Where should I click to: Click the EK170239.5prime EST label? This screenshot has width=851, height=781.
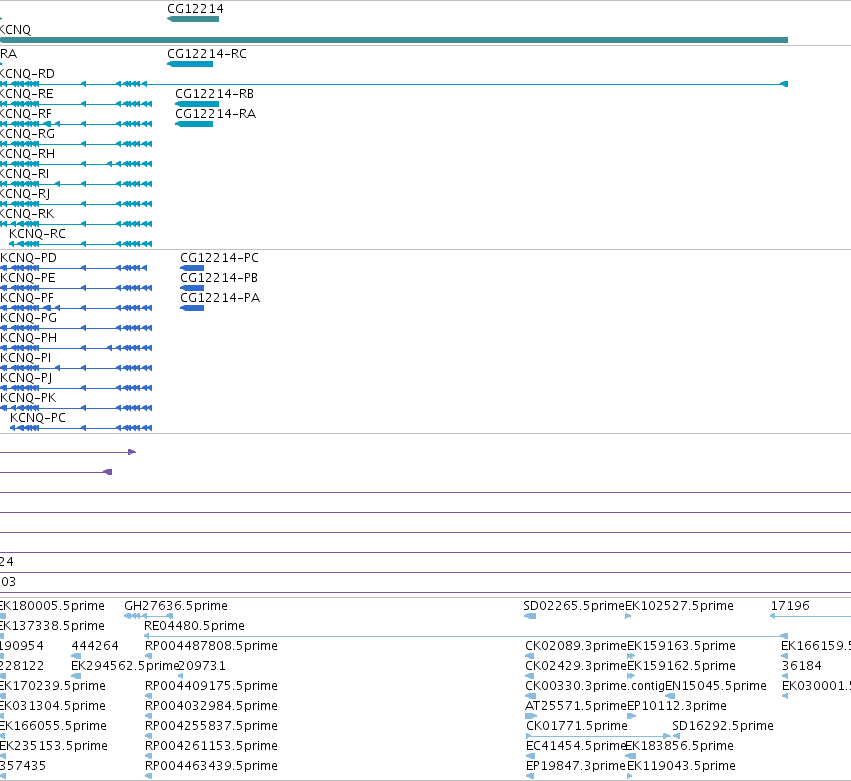click(x=53, y=686)
